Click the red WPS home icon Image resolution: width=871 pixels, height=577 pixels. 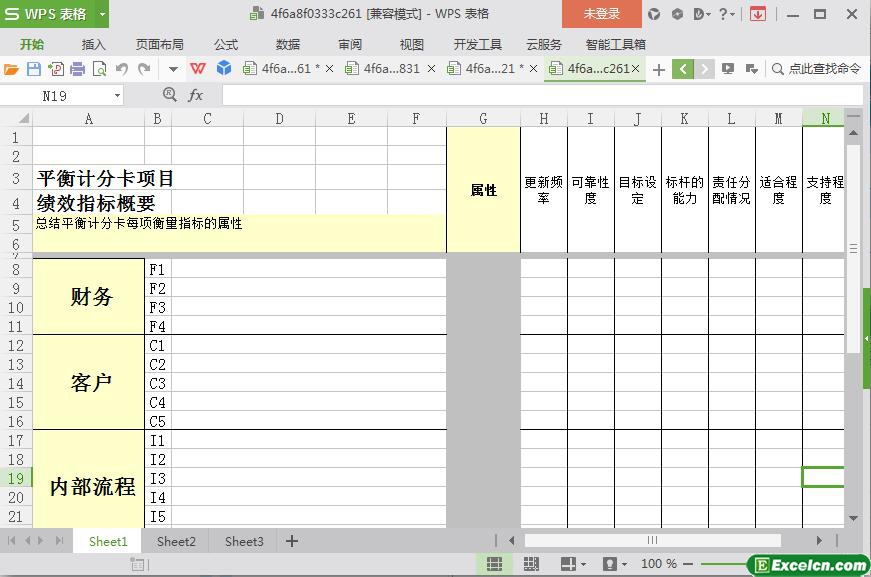198,69
